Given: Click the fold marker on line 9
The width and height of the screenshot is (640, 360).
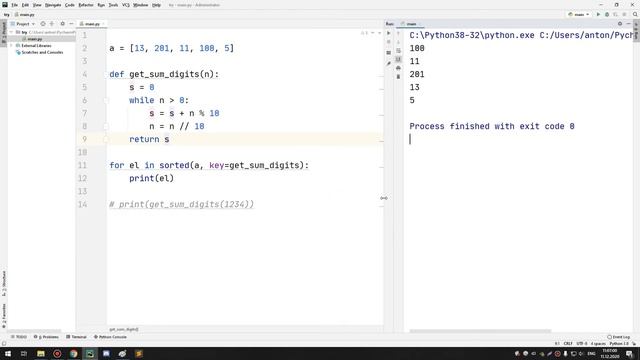Looking at the screenshot, I should (x=106, y=139).
